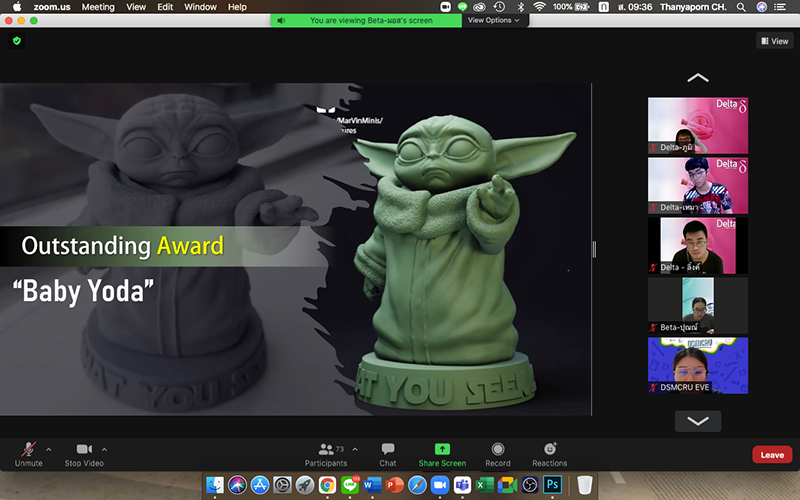Open Microsoft Excel from the Dock
The image size is (800, 500).
(x=485, y=485)
